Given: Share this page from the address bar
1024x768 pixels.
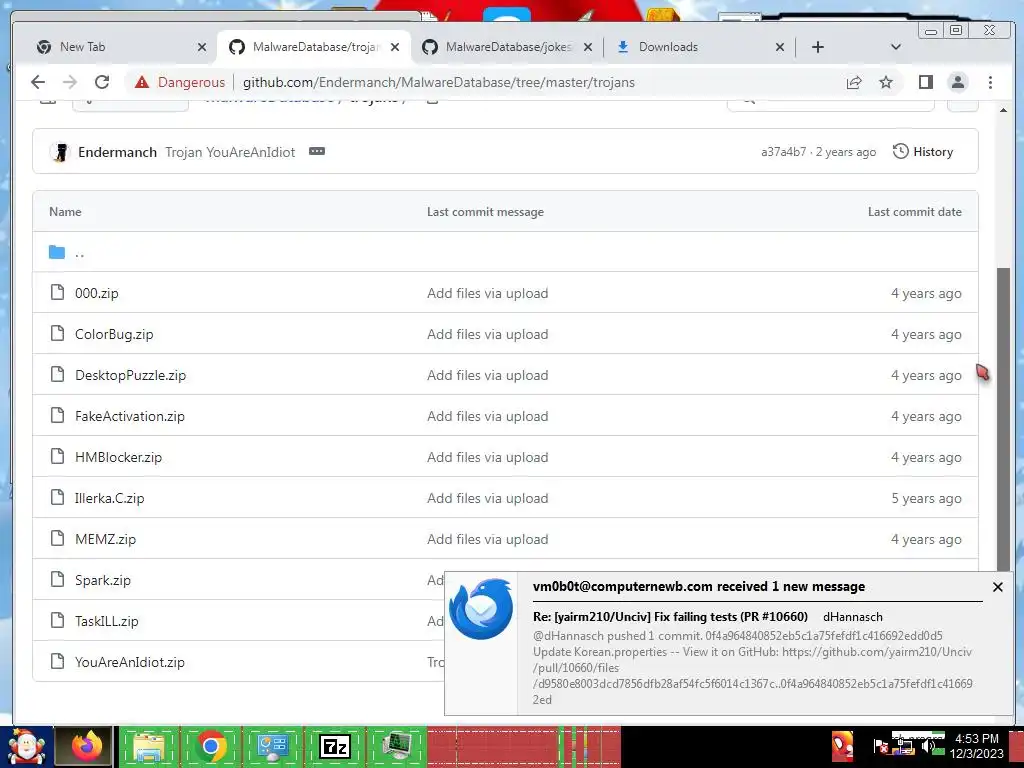Looking at the screenshot, I should pyautogui.click(x=854, y=82).
